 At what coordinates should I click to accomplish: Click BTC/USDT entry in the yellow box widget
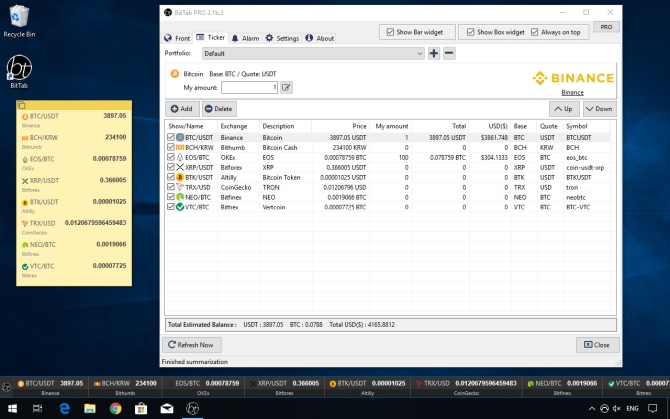click(74, 120)
